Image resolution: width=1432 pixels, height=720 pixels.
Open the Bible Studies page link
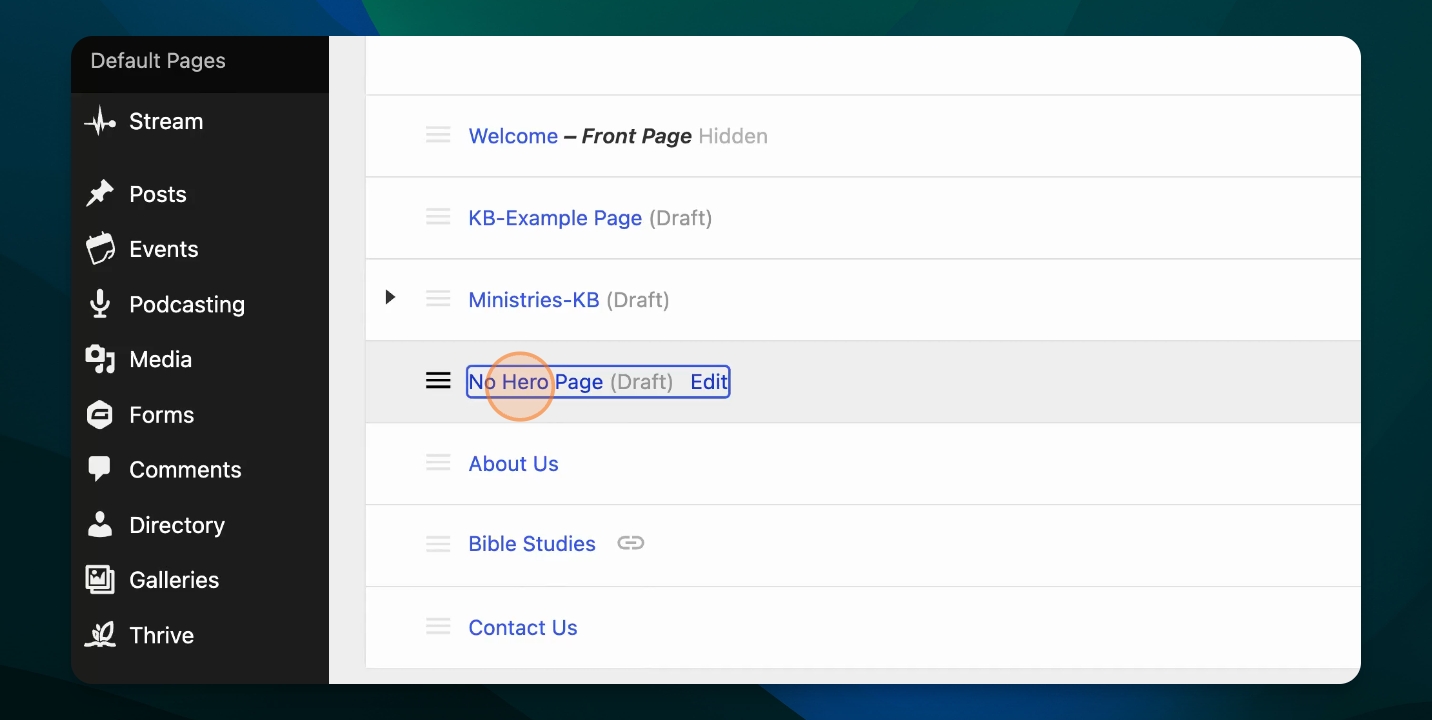(x=532, y=544)
